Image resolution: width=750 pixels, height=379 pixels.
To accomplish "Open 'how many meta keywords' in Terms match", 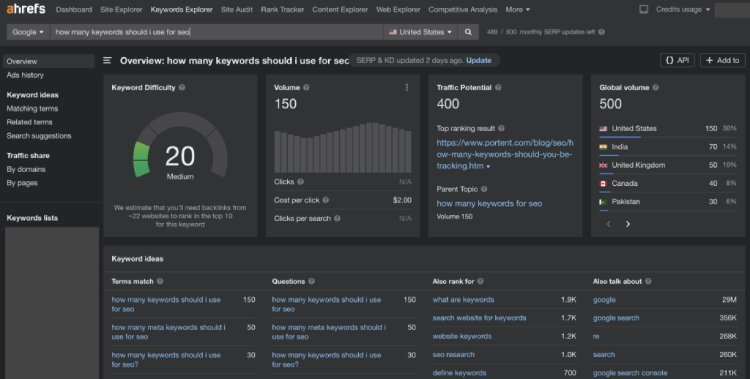I will pos(168,332).
